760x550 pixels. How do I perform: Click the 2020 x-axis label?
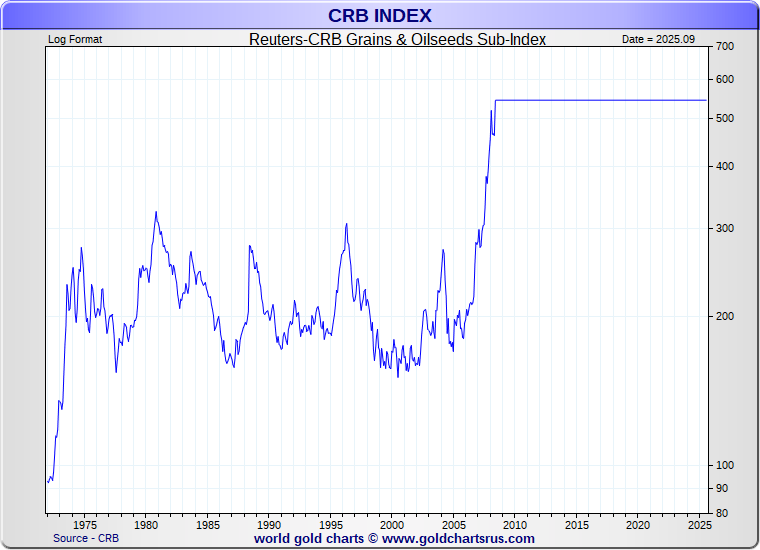pos(638,525)
